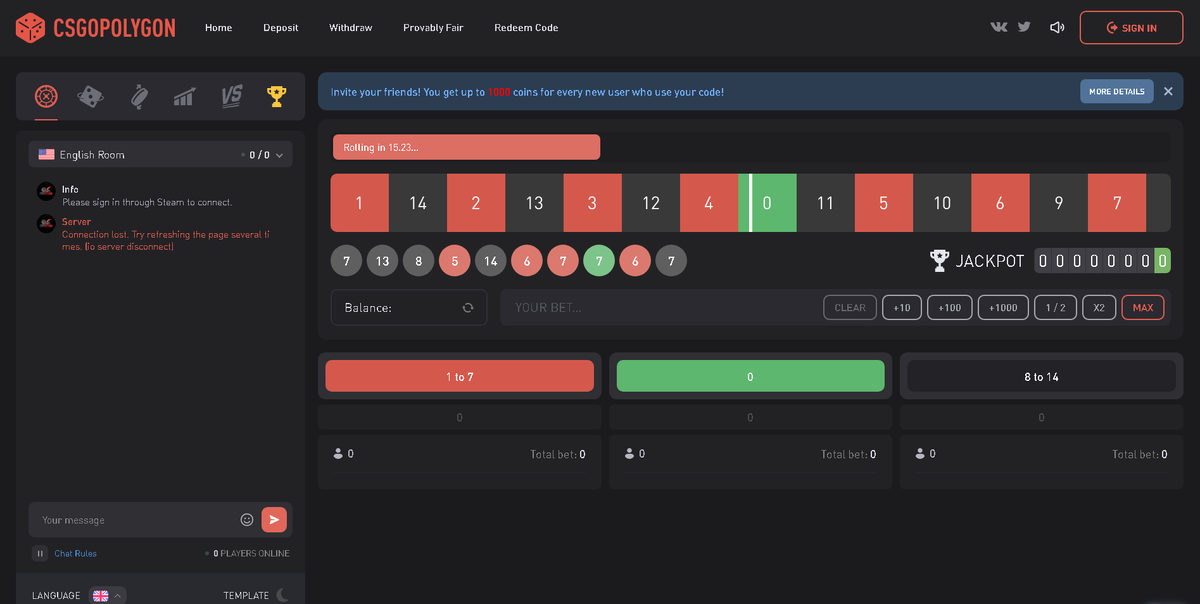
Task: Click the jackpot counter digits
Action: click(1102, 261)
